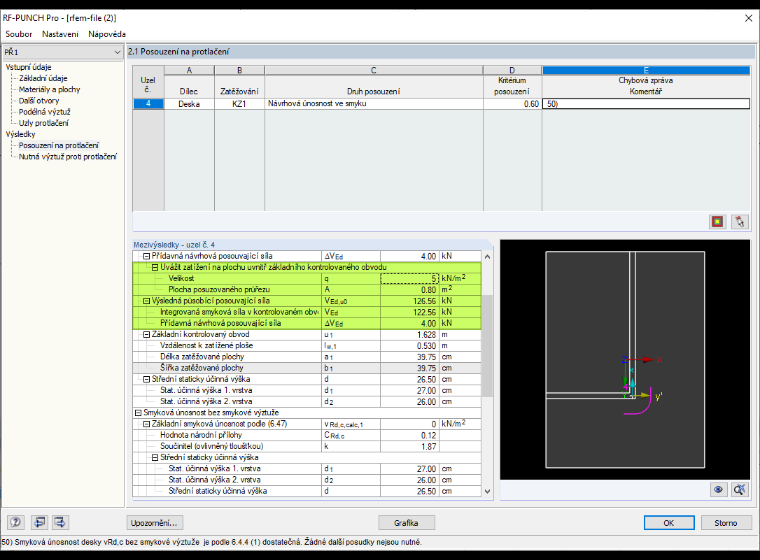Viewport: 760px width, 560px height.
Task: Collapse first Střední staticky účinná výška row
Action: 146,379
